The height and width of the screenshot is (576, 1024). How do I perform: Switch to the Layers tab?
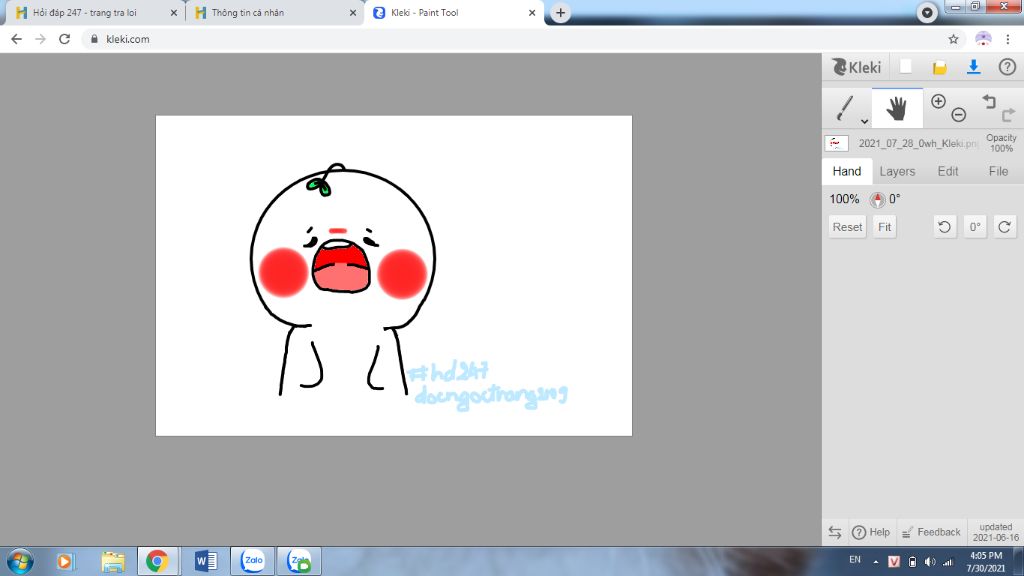[x=897, y=171]
